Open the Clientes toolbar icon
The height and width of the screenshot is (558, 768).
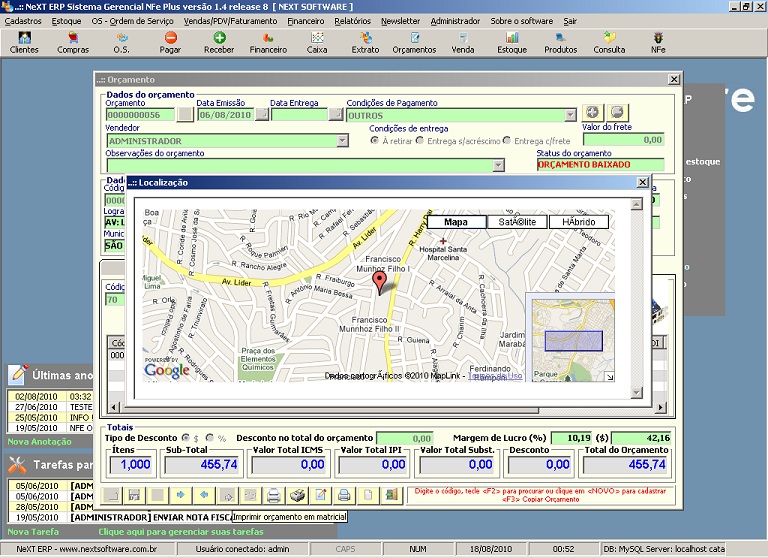[x=24, y=43]
